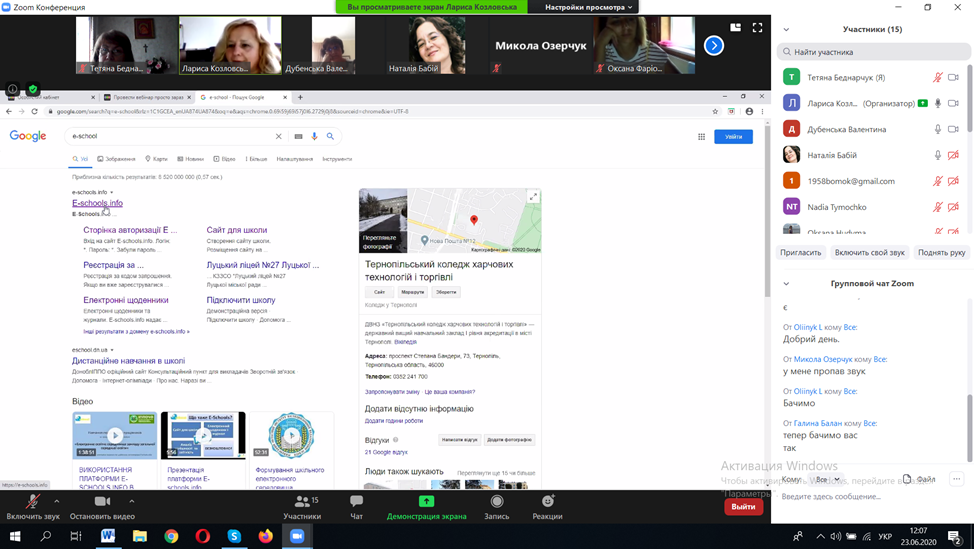Play ВИКОРИСТАННЯ ПЛАТФОРМИ video thumbnail

[x=115, y=435]
